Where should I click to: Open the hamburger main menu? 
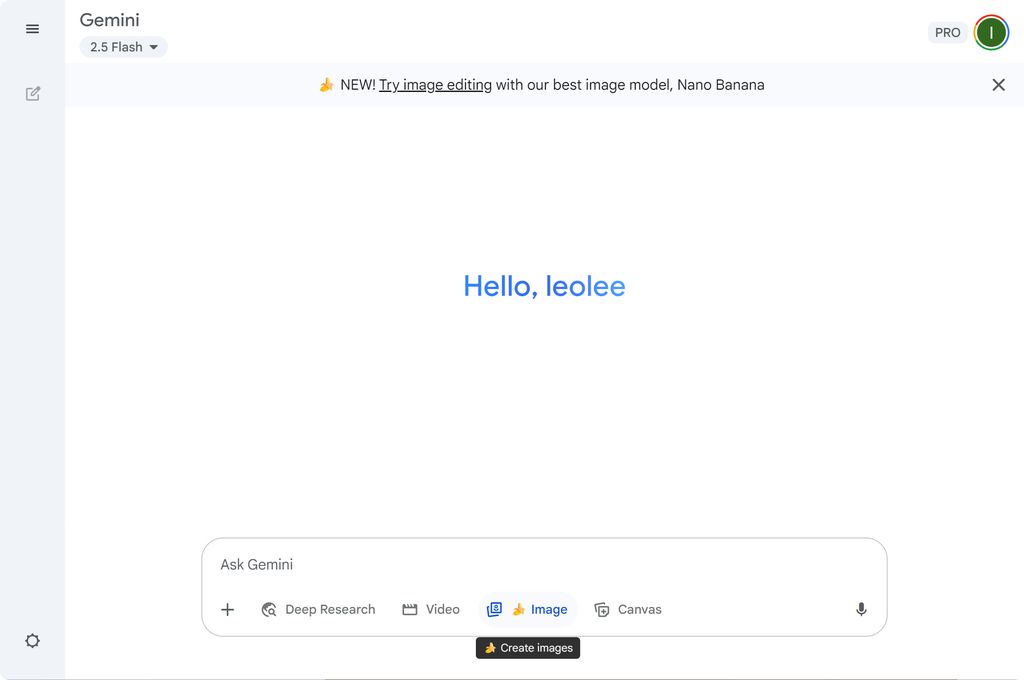[x=32, y=29]
